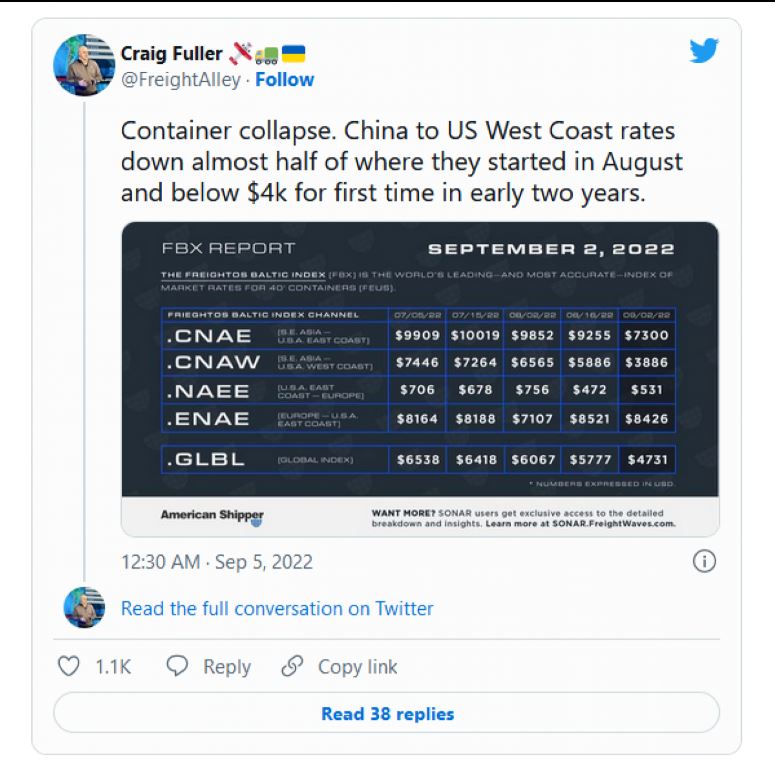This screenshot has height=764, width=775.
Task: Open the 12:30 AM Sep 5, 2022 timestamp
Action: tap(217, 562)
